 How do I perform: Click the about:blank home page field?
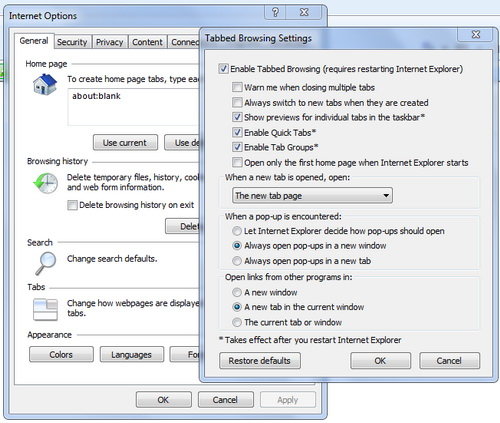point(133,107)
